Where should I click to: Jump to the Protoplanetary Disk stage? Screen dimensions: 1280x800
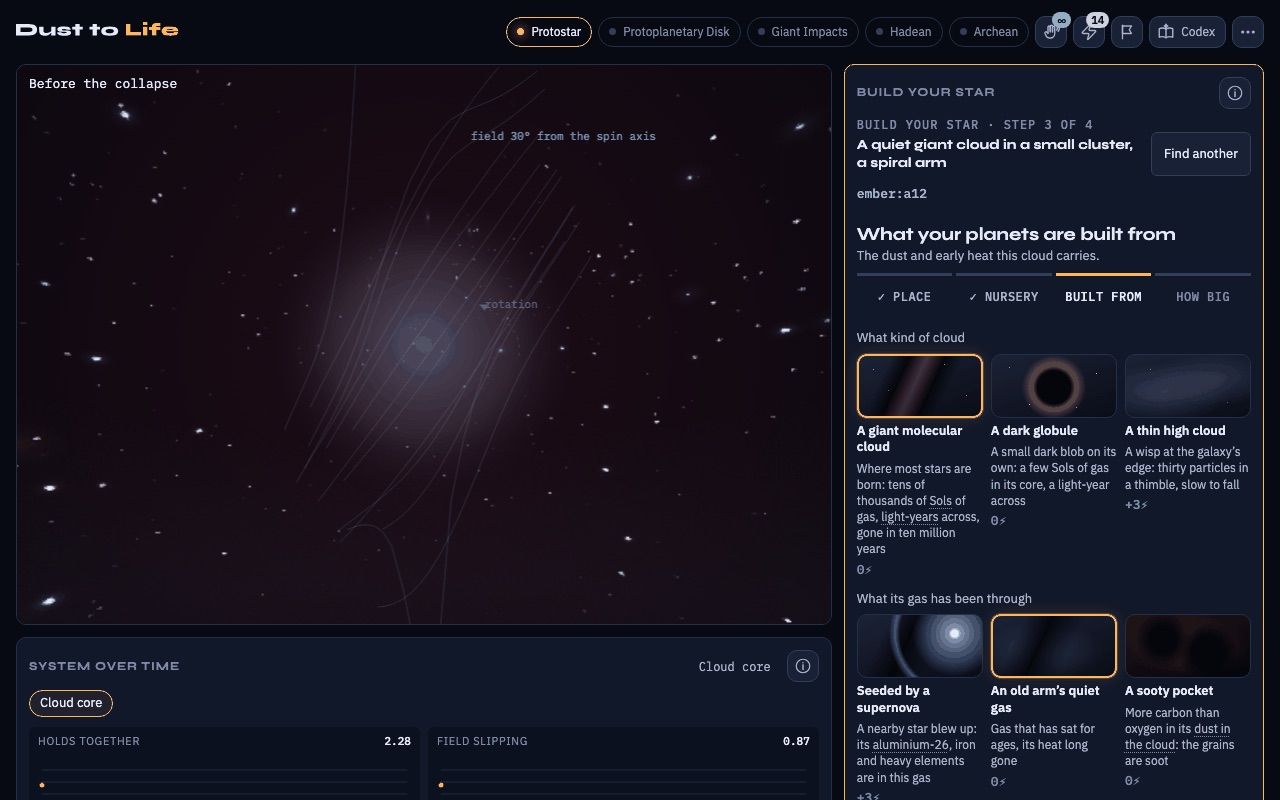click(x=669, y=32)
